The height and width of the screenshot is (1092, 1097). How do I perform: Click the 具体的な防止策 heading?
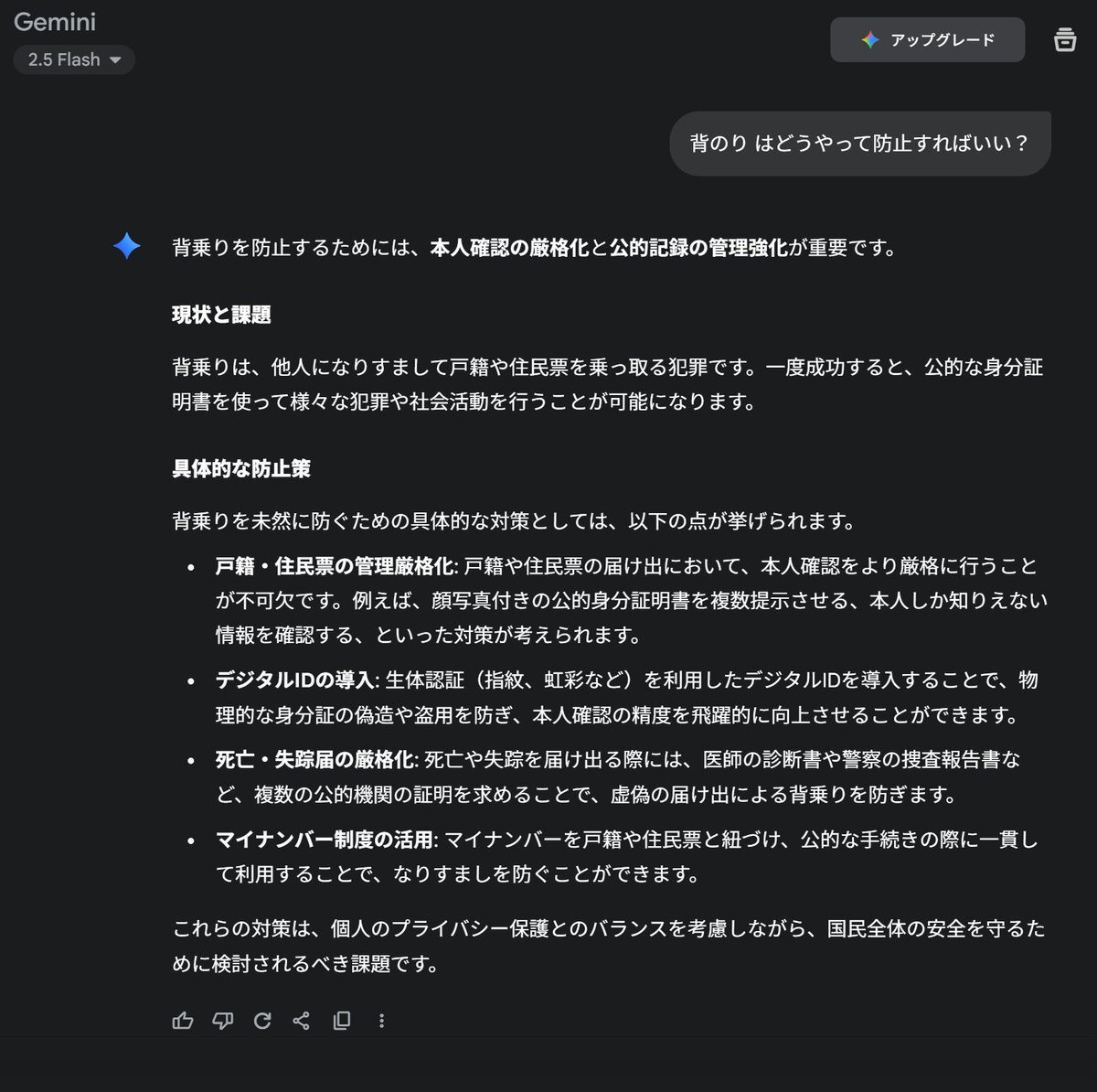coord(241,468)
